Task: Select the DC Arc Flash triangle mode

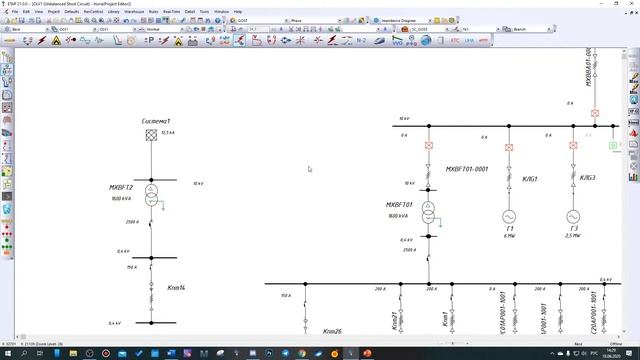Action: 178,40
